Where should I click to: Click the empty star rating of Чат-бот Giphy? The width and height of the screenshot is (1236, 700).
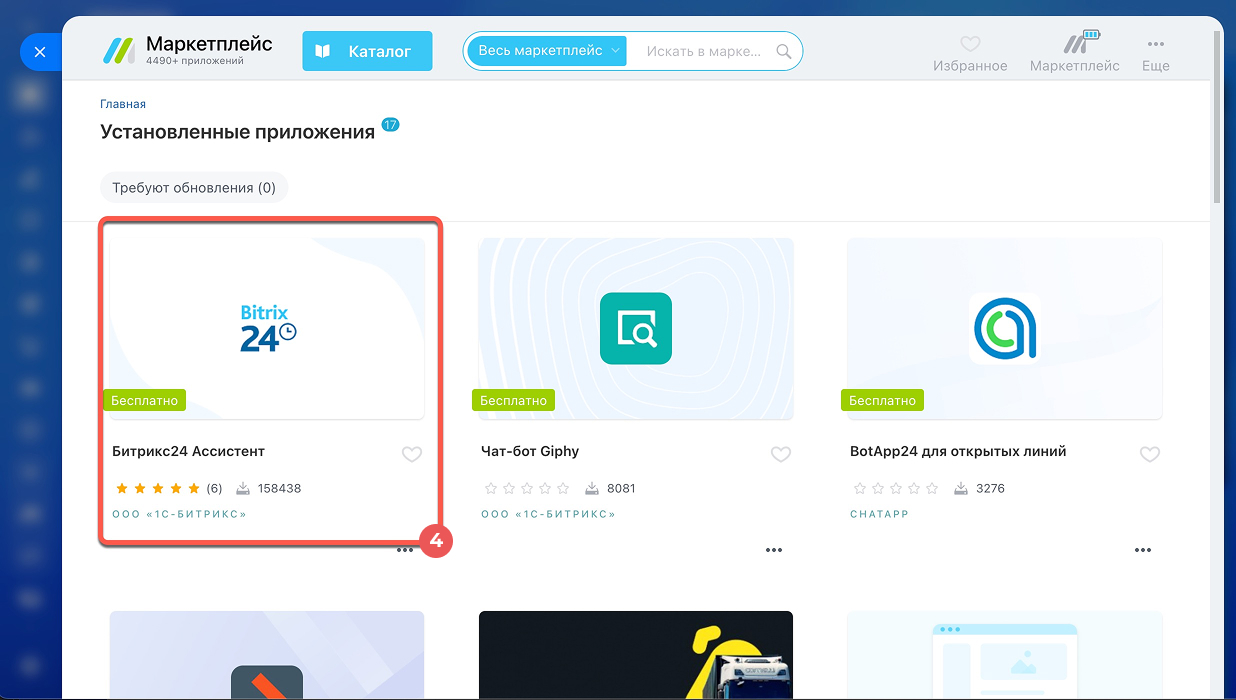coord(526,489)
